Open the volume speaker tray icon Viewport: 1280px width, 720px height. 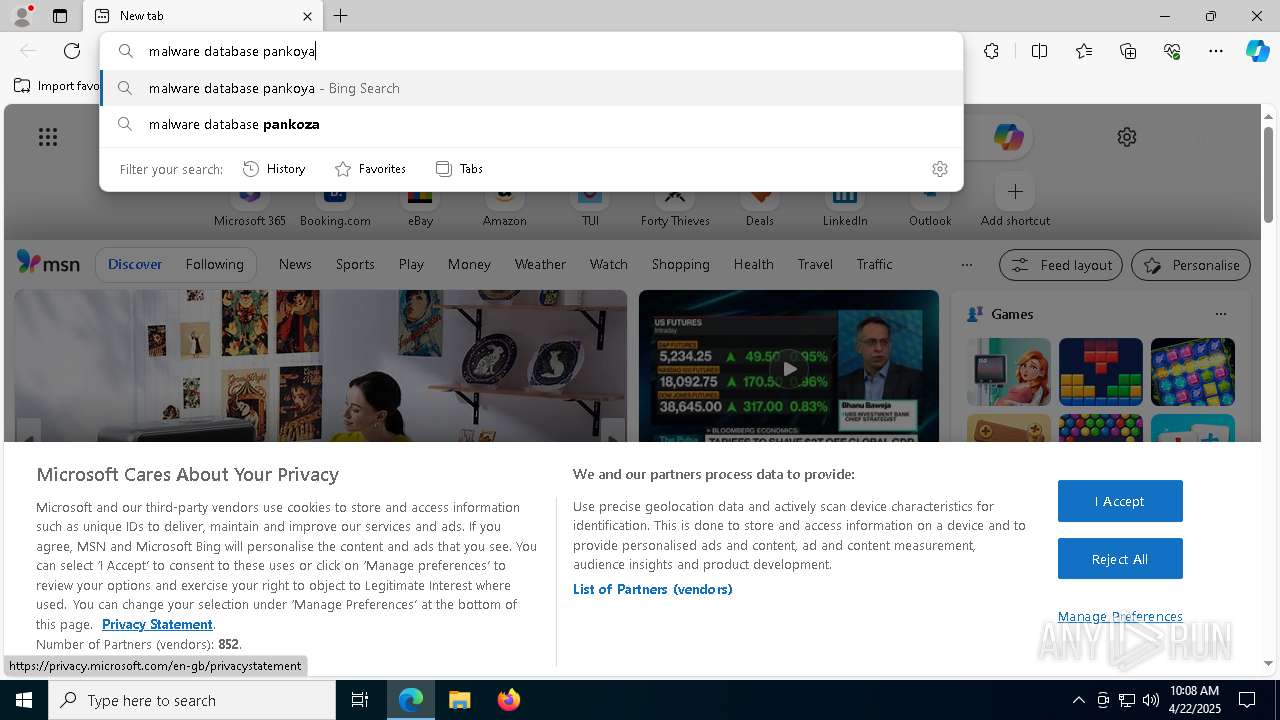click(1151, 700)
